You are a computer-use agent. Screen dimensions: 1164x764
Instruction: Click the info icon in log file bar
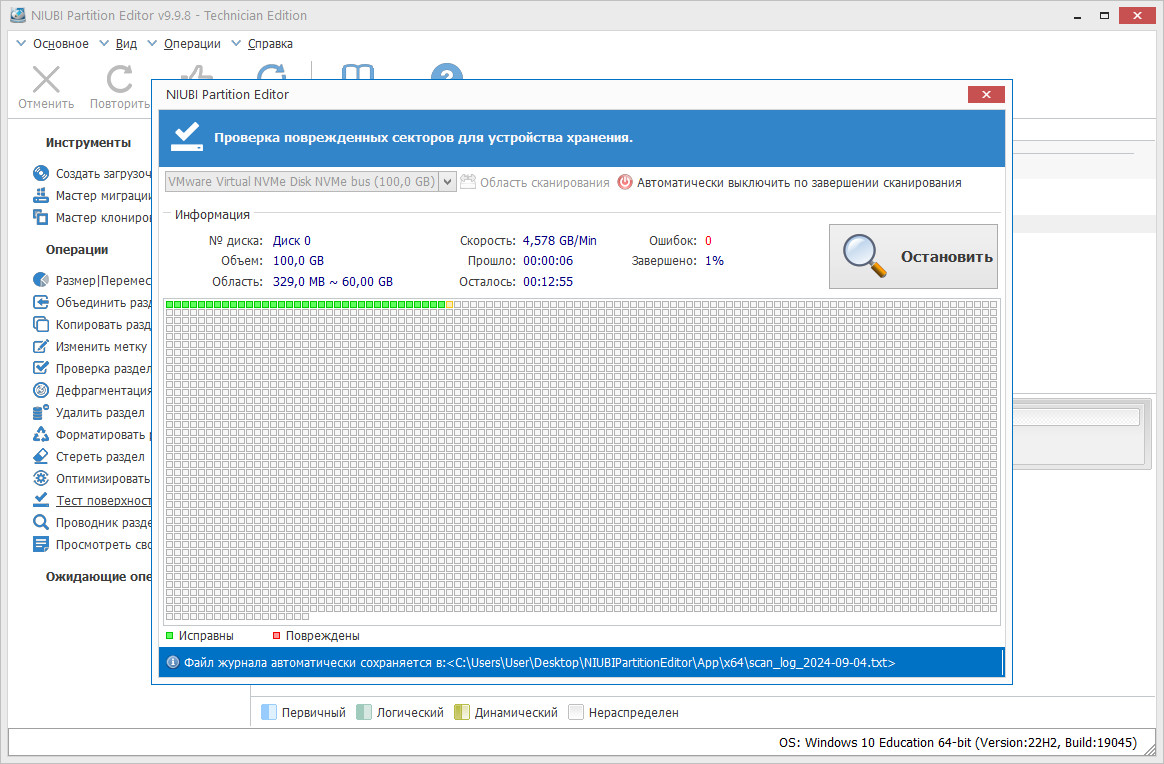[x=172, y=662]
